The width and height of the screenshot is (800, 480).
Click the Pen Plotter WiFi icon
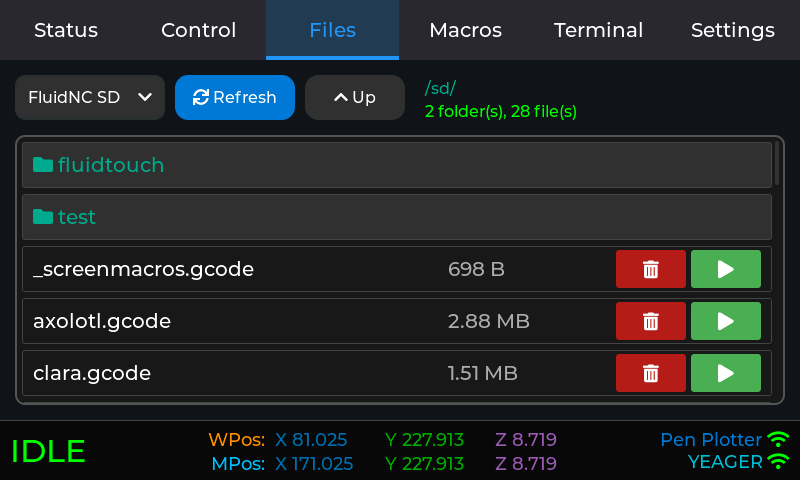click(x=778, y=439)
